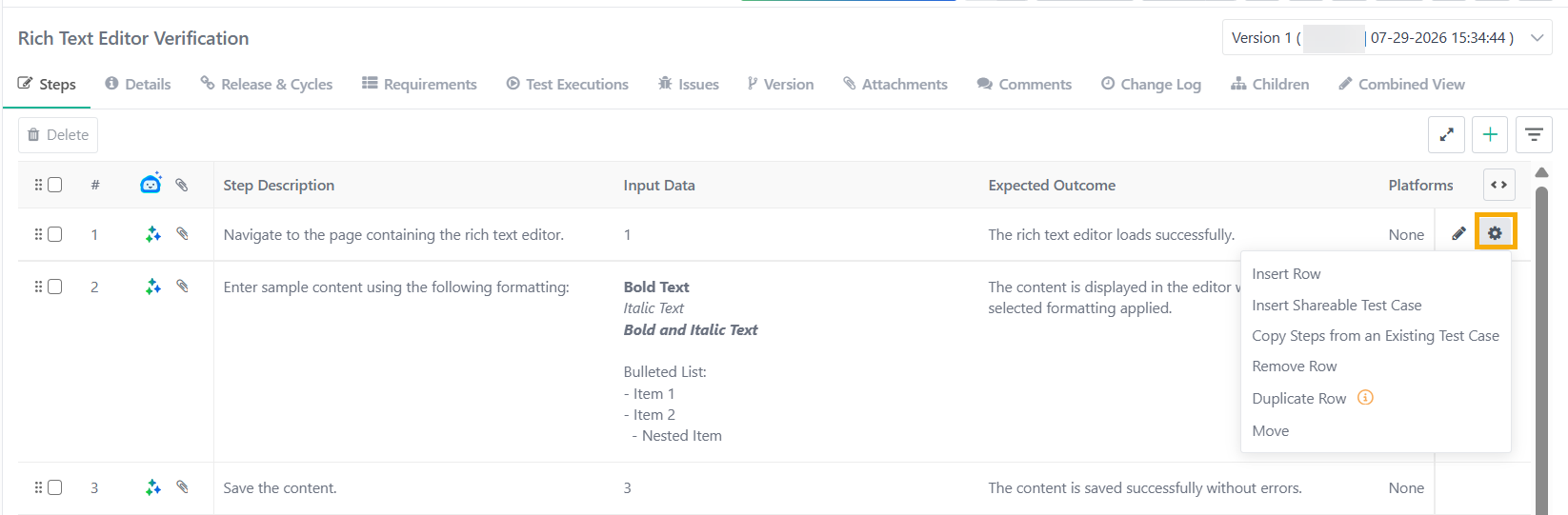
Task: Grab the drag handle of step 2
Action: click(39, 287)
